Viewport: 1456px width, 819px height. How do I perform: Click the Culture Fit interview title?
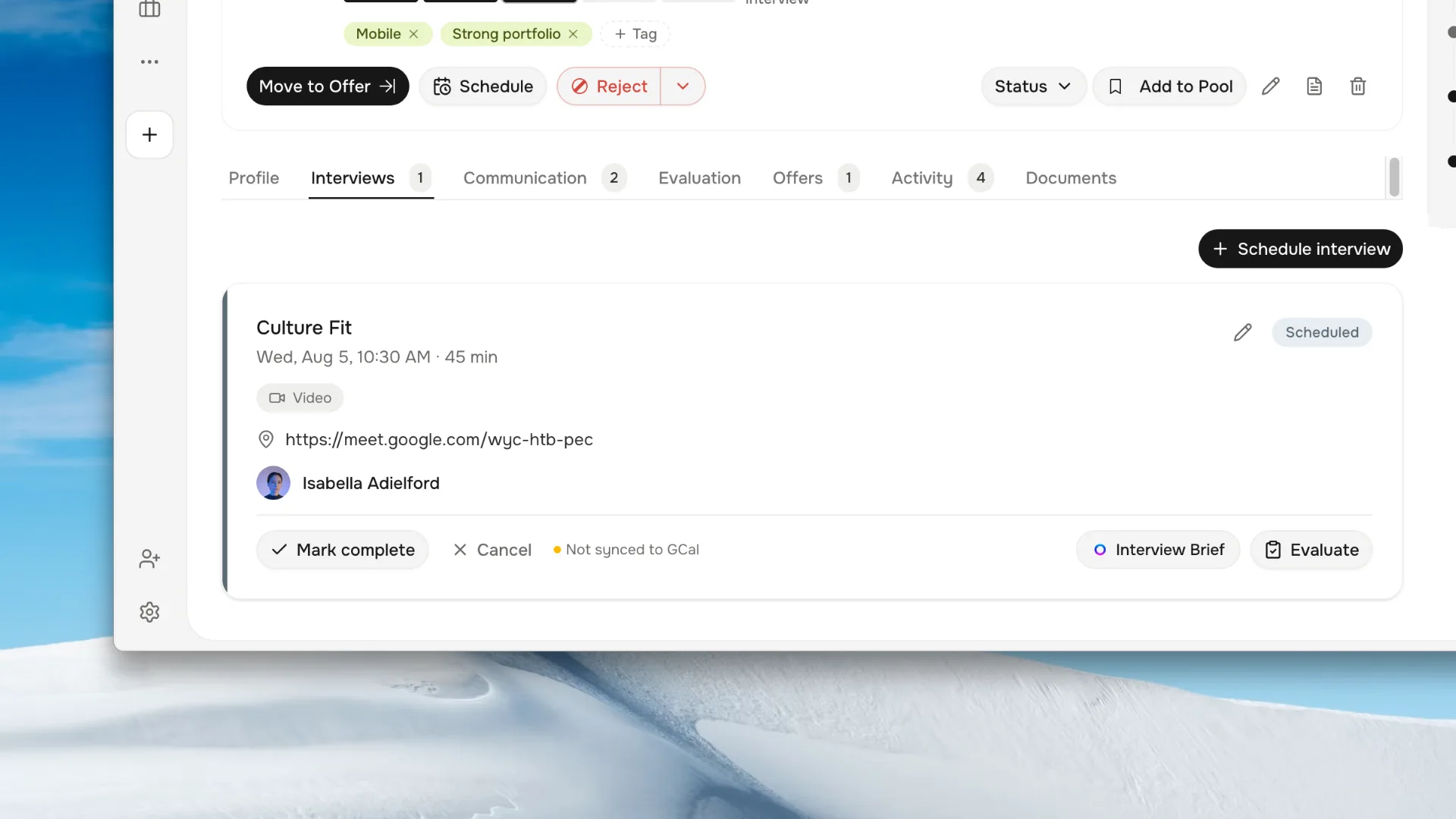tap(304, 328)
